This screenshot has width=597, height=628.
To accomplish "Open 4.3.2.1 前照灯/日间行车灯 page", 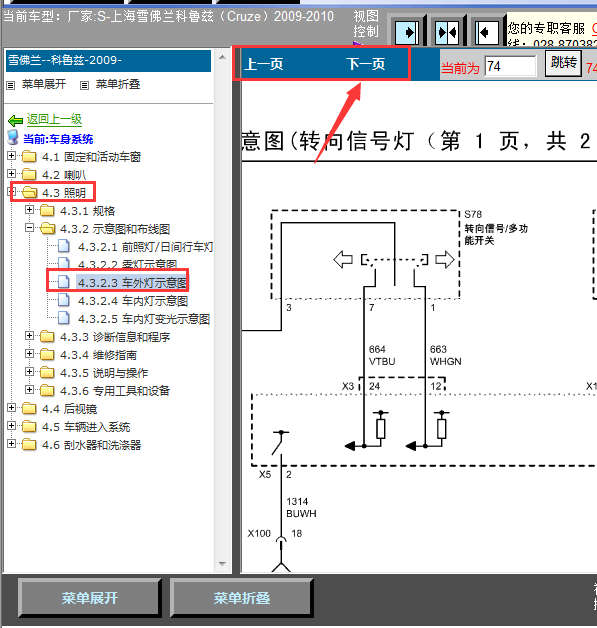I will 145,247.
